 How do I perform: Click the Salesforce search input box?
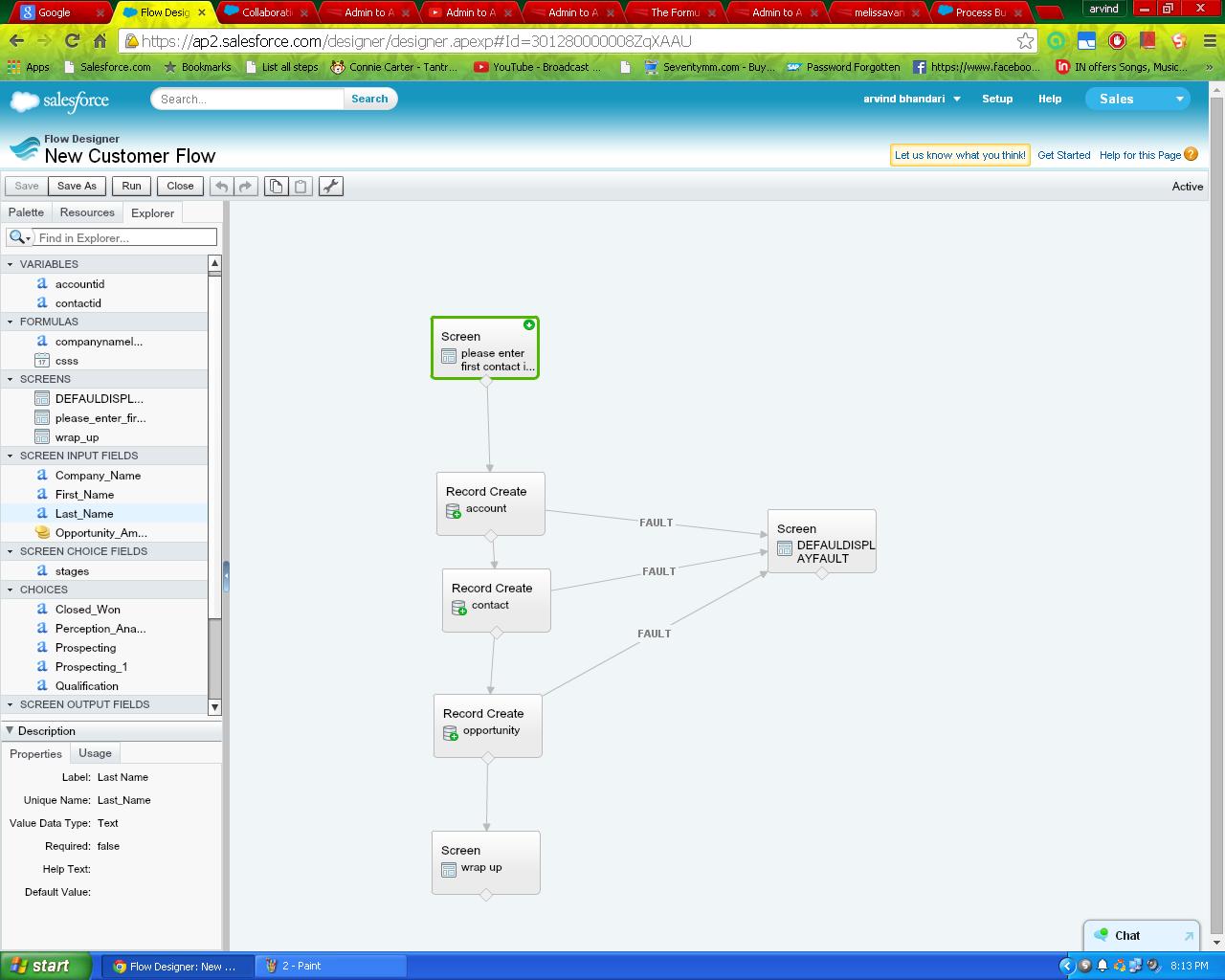[248, 99]
